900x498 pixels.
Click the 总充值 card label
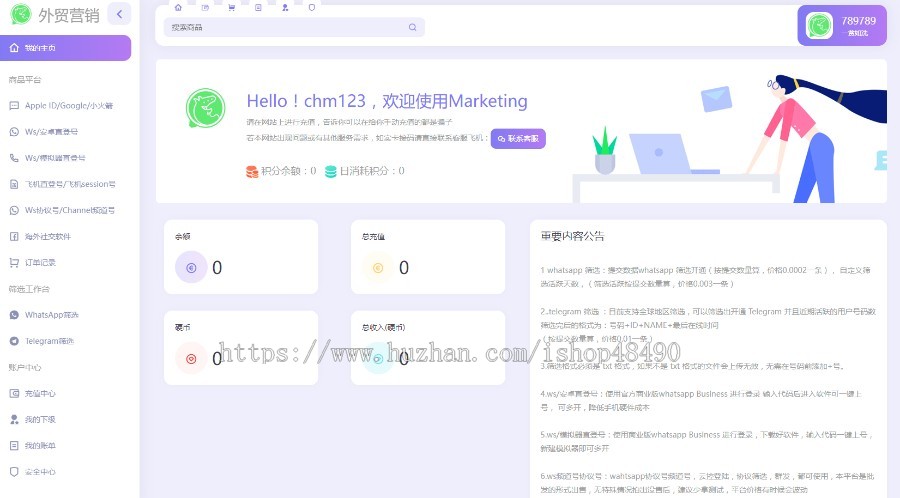[373, 236]
